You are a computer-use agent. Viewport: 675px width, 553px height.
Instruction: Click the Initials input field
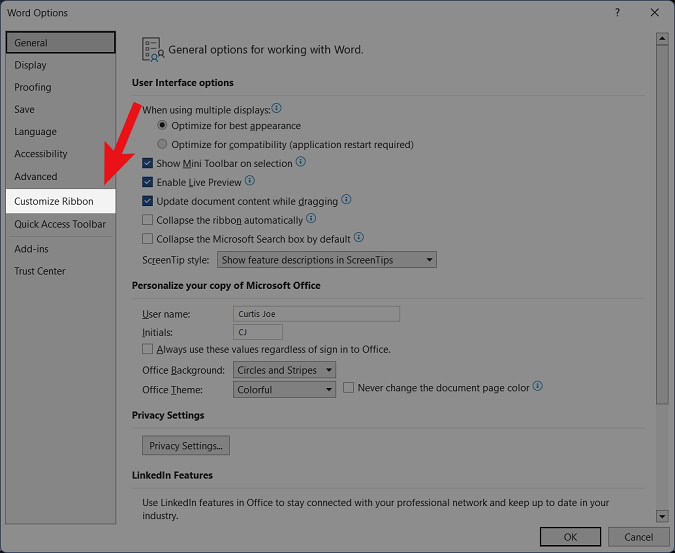pos(258,332)
